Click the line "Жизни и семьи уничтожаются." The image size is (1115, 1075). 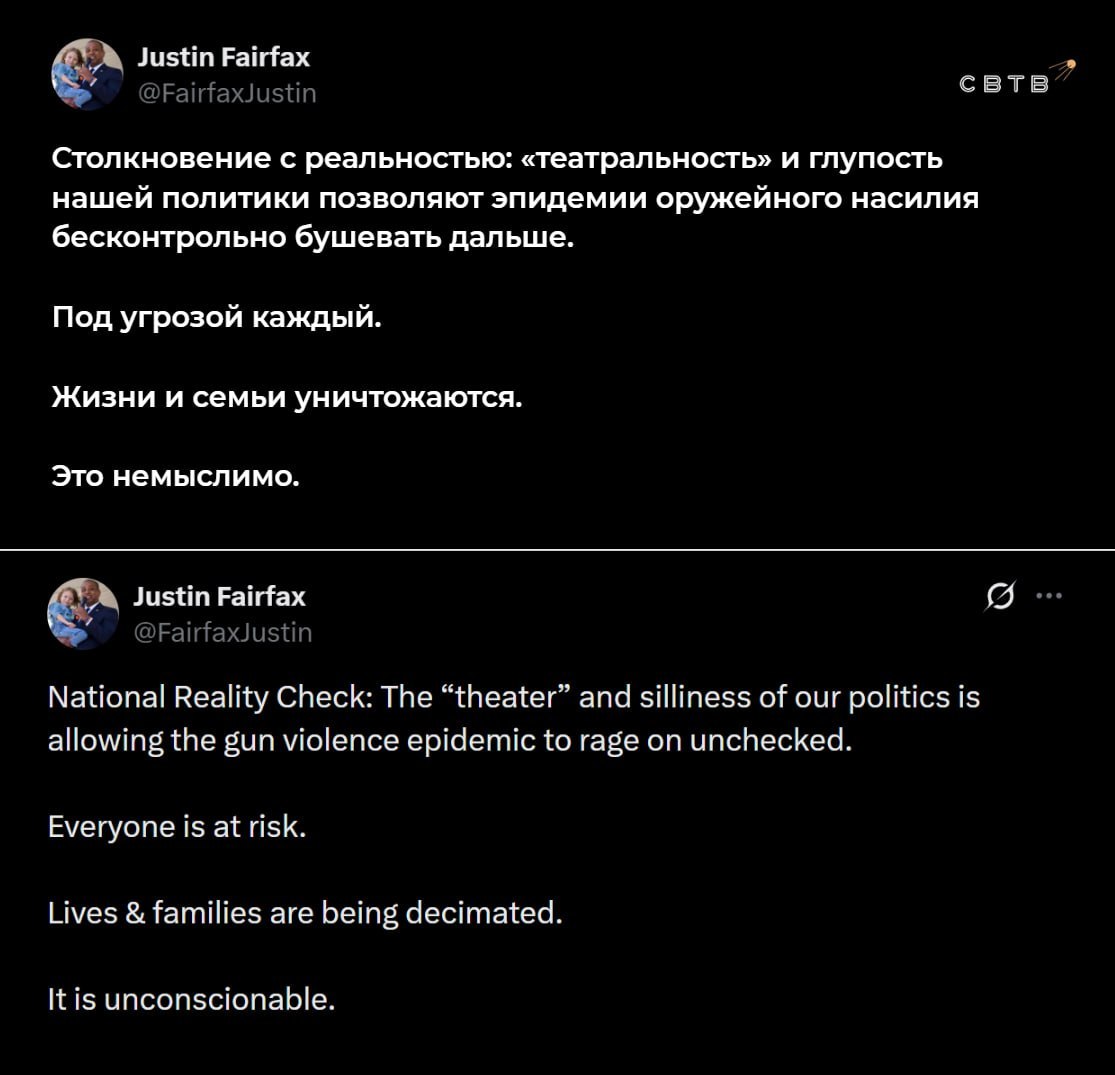[287, 397]
